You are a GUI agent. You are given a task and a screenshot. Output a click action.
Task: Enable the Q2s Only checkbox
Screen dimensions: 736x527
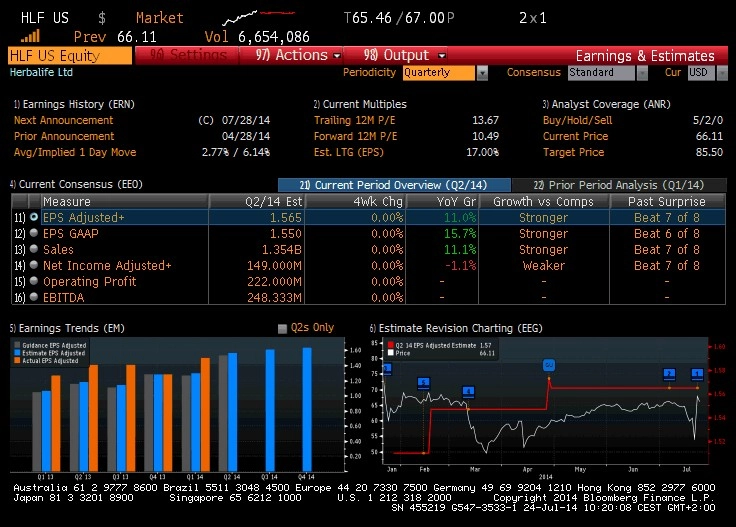[282, 328]
